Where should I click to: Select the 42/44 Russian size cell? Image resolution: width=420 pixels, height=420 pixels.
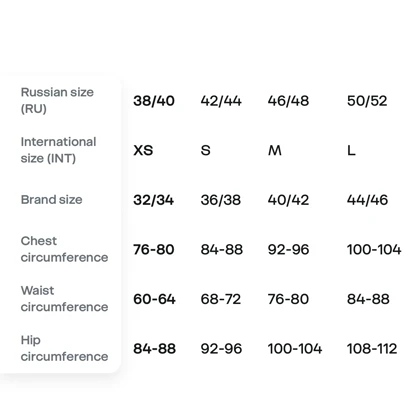point(221,101)
